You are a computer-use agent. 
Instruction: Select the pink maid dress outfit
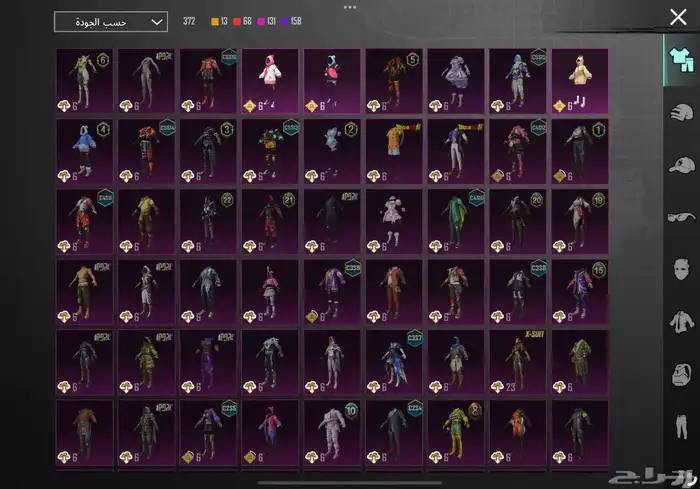394,221
